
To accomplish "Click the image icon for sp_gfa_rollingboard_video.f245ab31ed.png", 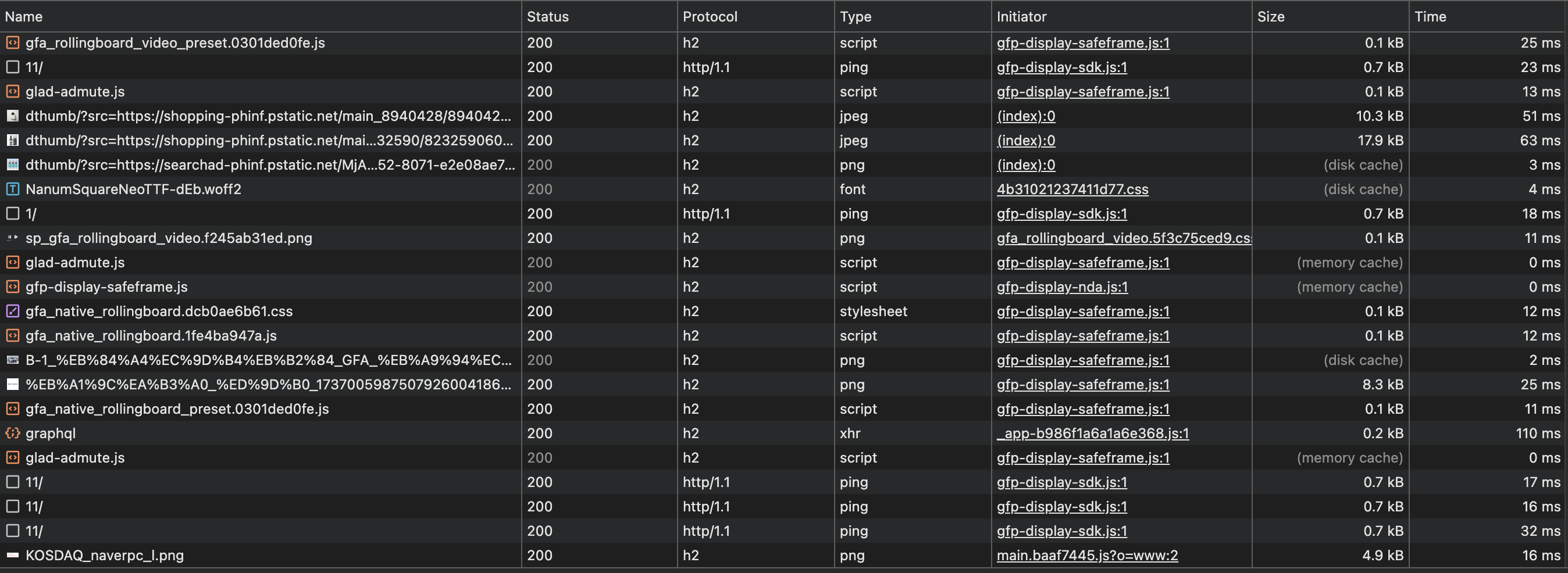I will 13,238.
